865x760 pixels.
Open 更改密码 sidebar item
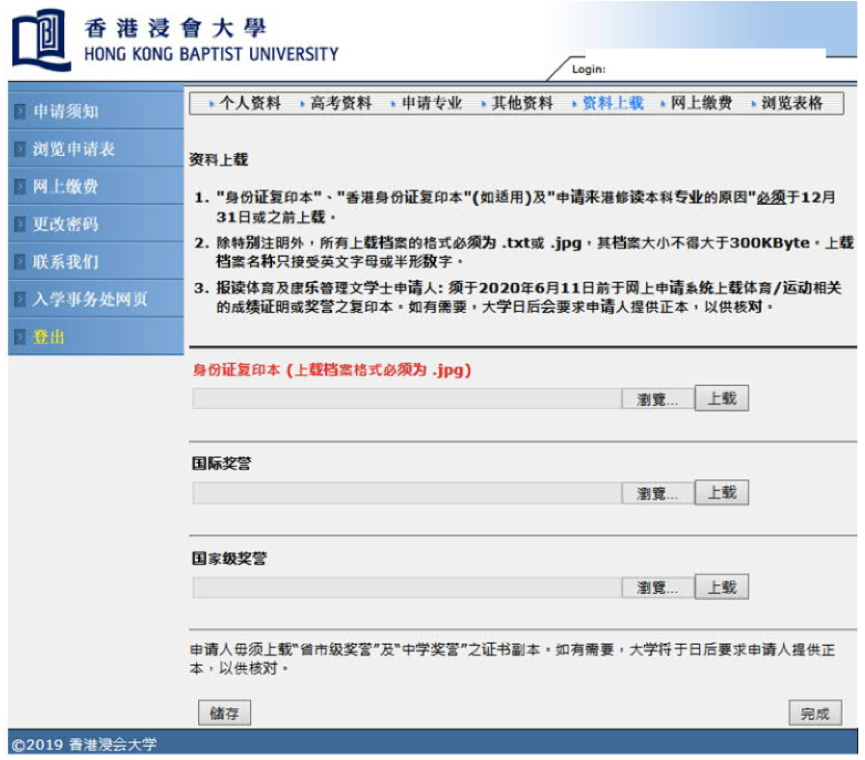click(66, 224)
